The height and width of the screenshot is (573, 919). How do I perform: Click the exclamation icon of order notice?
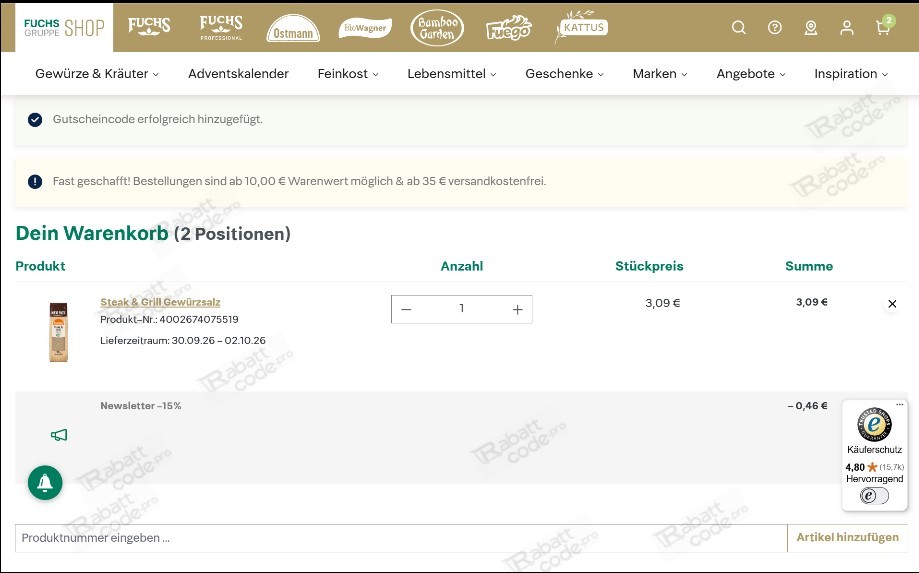coord(35,182)
